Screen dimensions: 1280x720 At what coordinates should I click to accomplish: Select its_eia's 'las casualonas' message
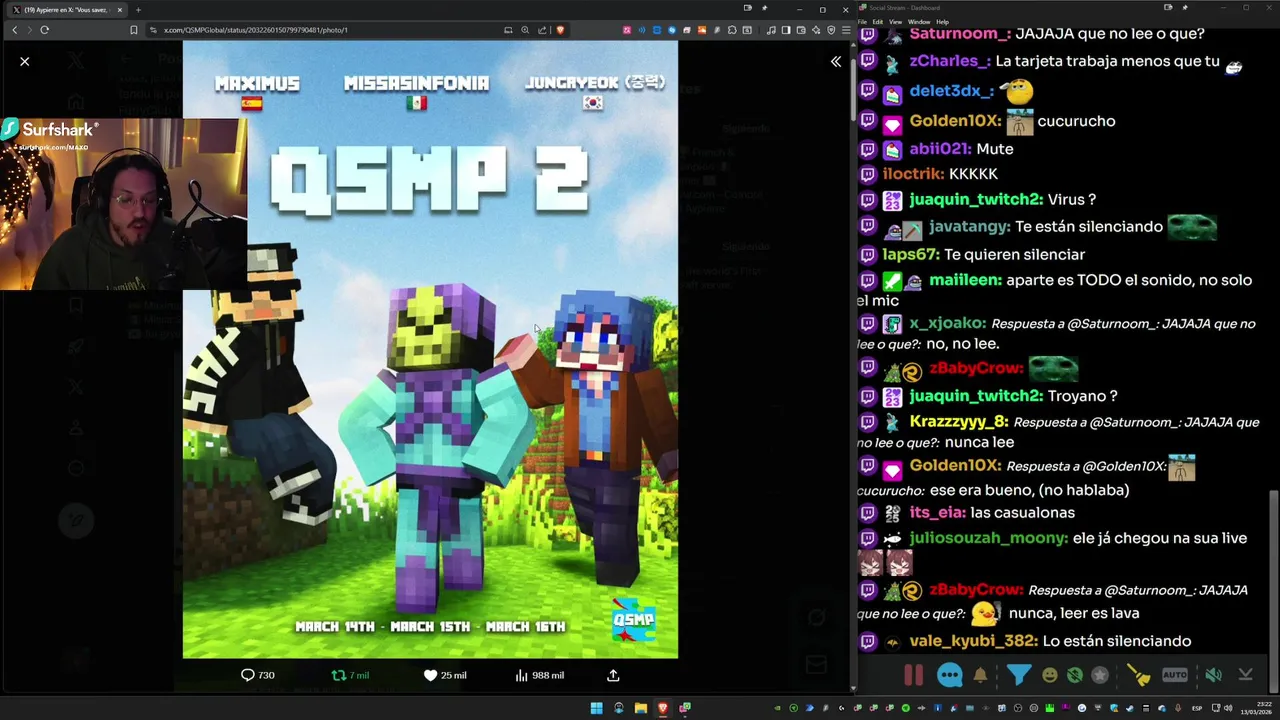[1022, 513]
